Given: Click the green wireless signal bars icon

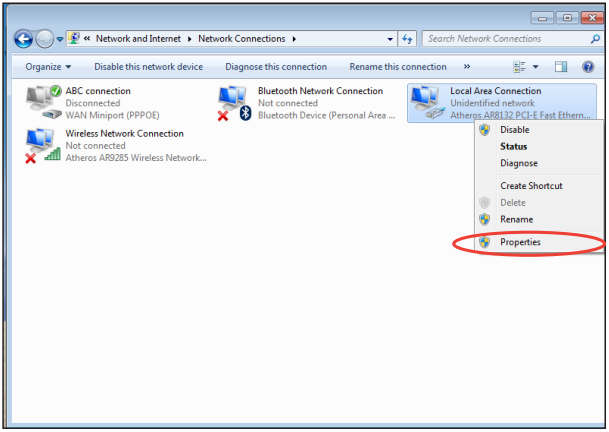Looking at the screenshot, I should [x=52, y=154].
